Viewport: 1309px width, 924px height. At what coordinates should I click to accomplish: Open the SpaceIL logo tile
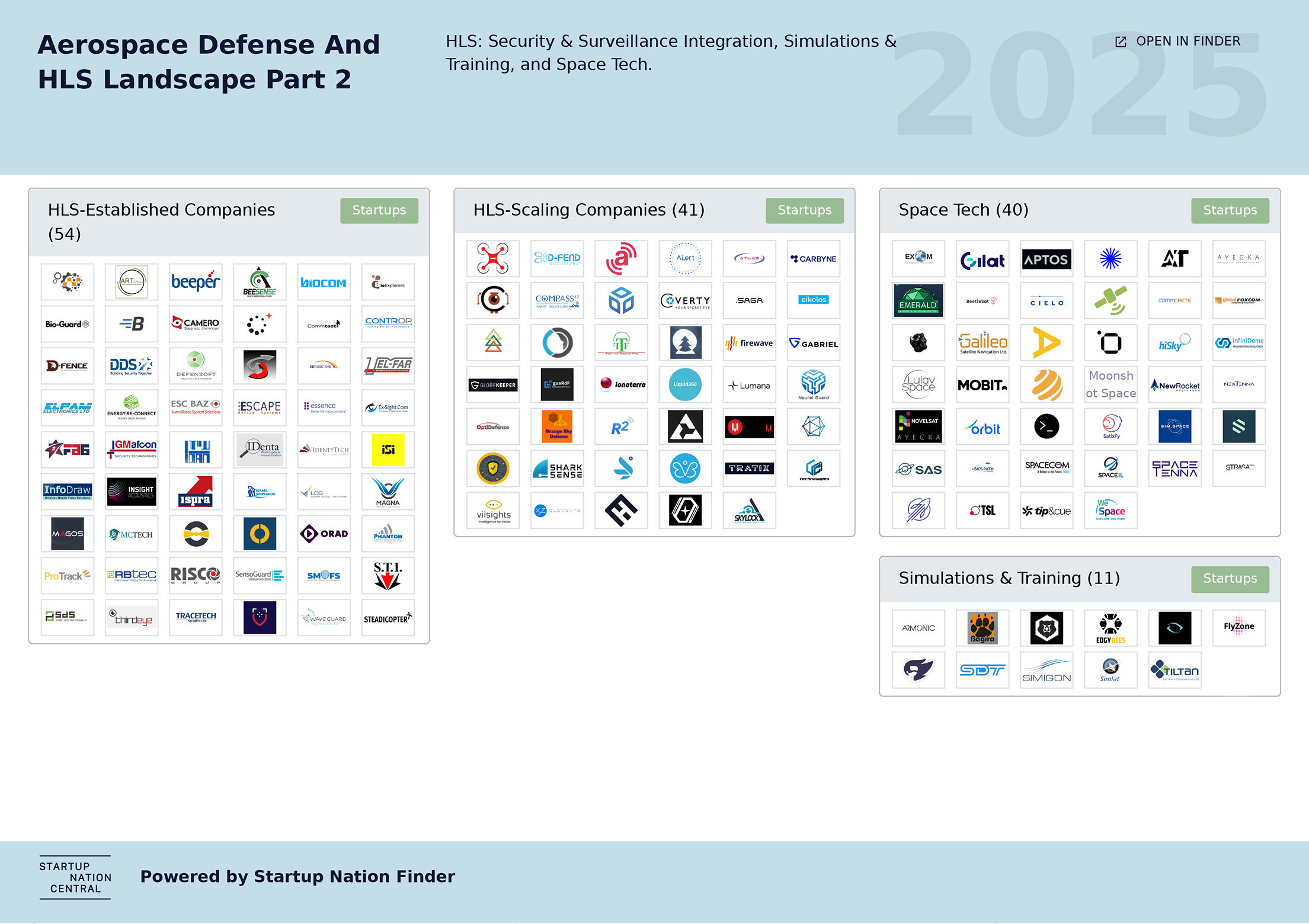pos(1110,469)
